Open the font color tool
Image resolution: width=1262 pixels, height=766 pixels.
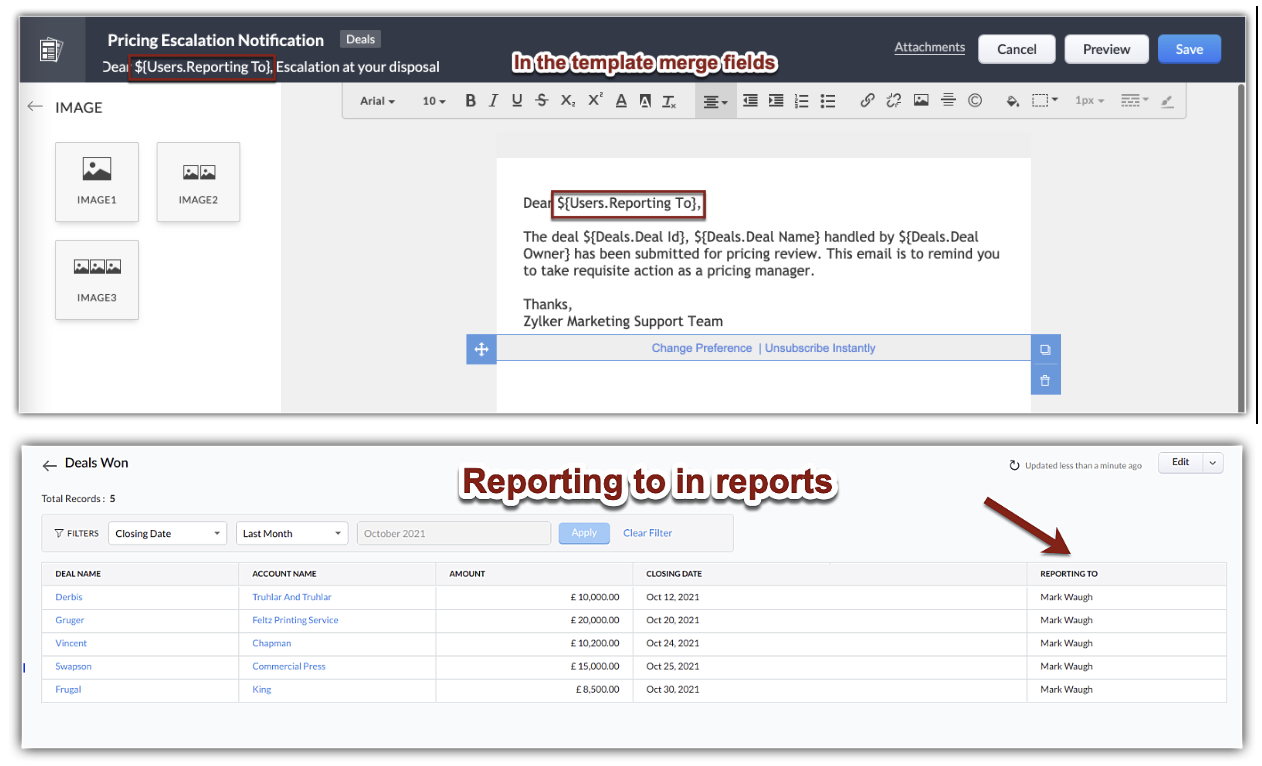[x=621, y=101]
